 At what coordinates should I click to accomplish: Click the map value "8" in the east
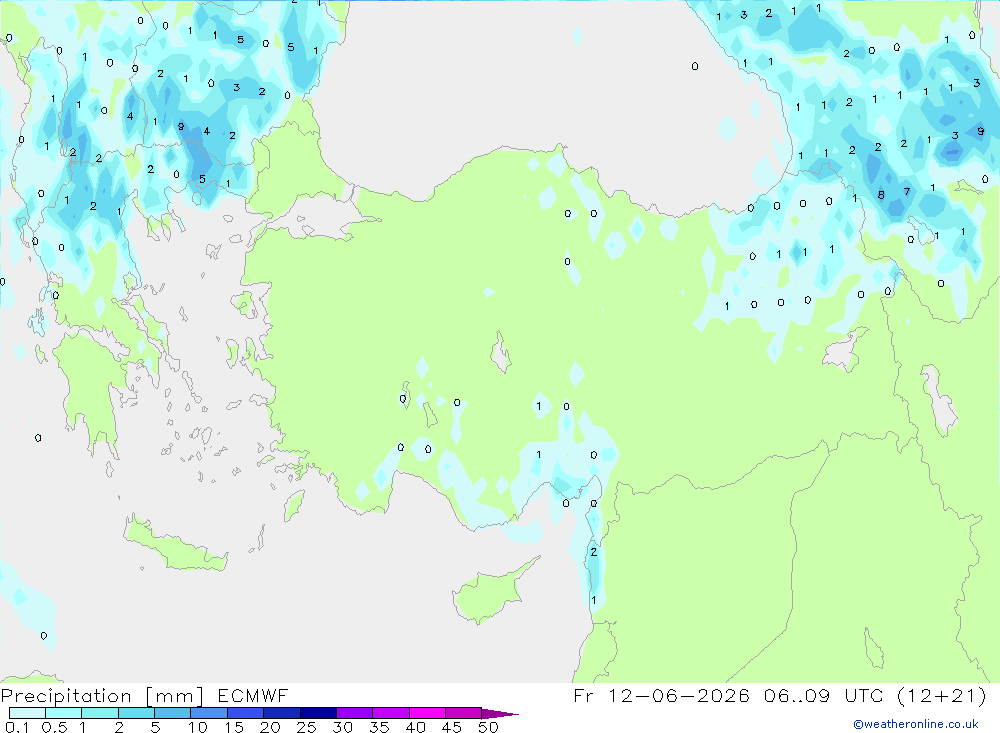[x=881, y=195]
